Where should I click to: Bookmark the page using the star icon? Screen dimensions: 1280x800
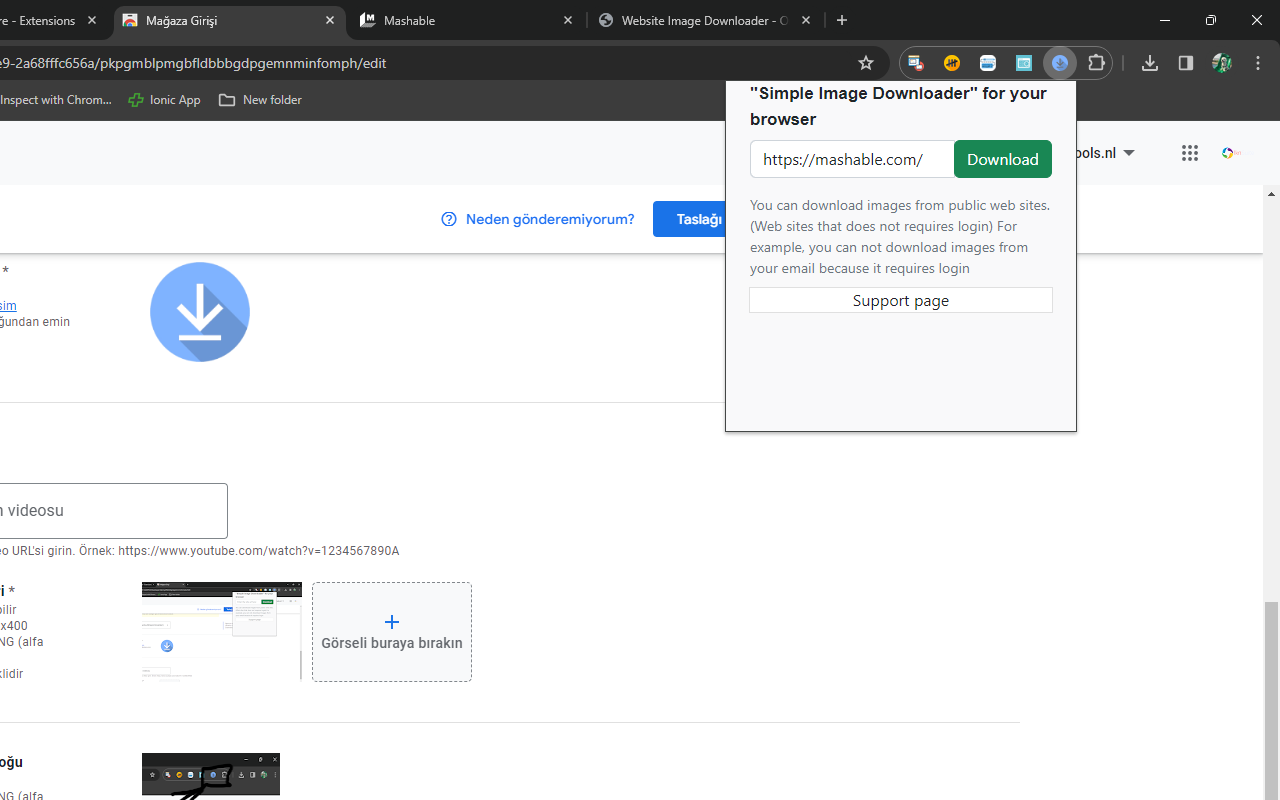[x=866, y=62]
